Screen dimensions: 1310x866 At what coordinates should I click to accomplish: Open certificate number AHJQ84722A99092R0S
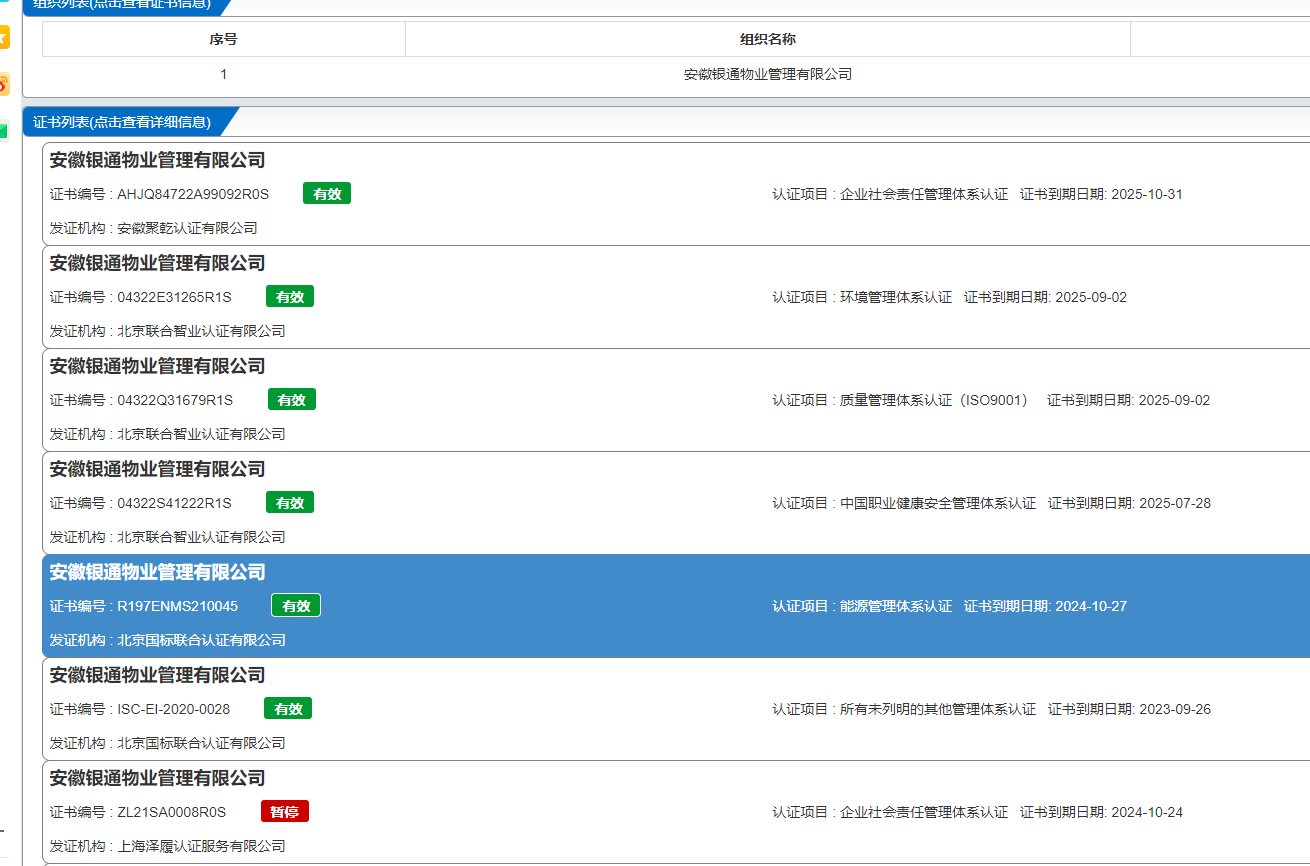pos(193,194)
